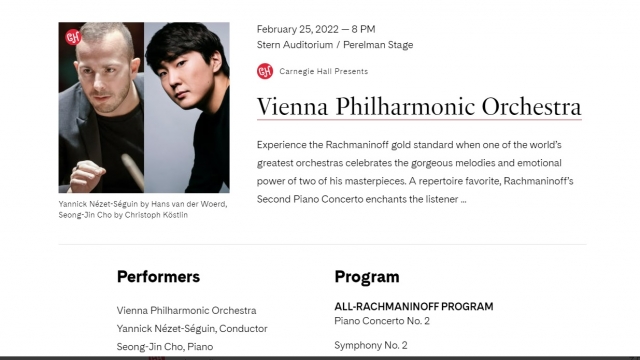
Task: Click Piano Concerto No. 2 program item
Action: tap(382, 321)
